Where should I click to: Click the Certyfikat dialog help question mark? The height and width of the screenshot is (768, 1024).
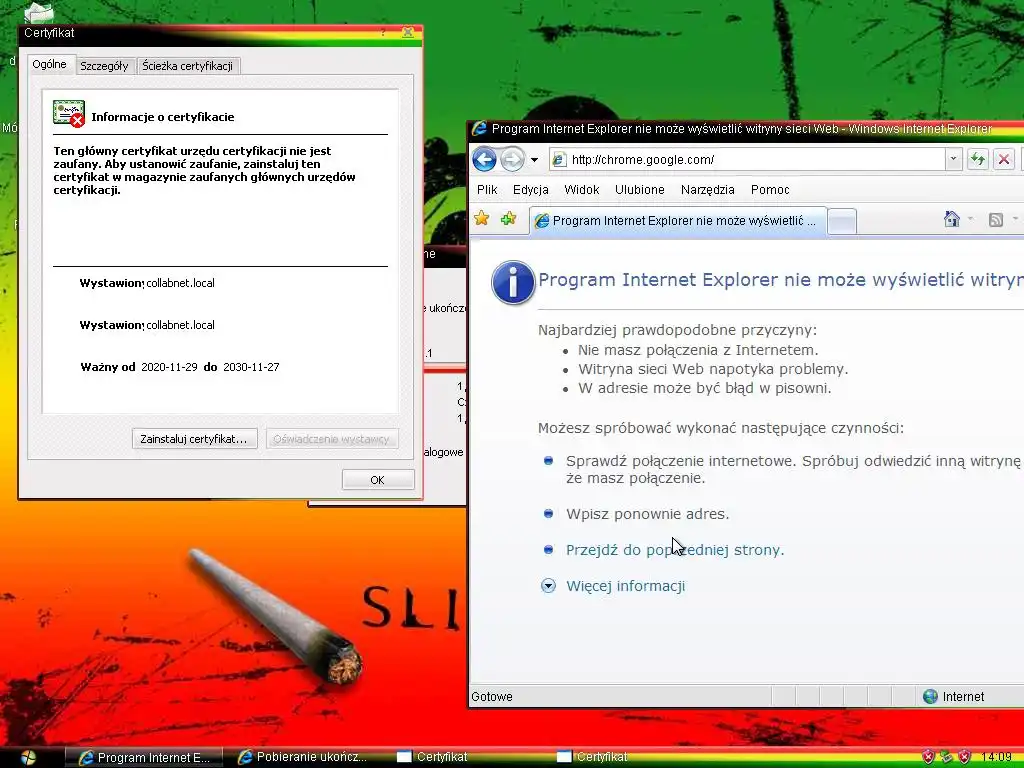383,32
